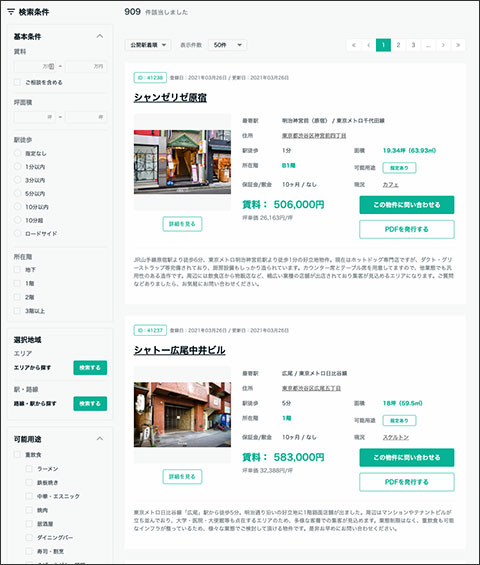Check the 中華・エスニック checkbox

(29, 496)
